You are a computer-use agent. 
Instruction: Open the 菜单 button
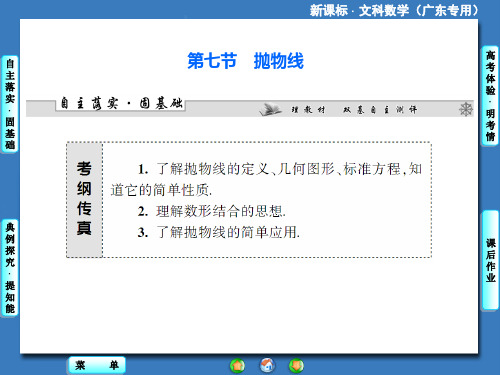point(97,365)
